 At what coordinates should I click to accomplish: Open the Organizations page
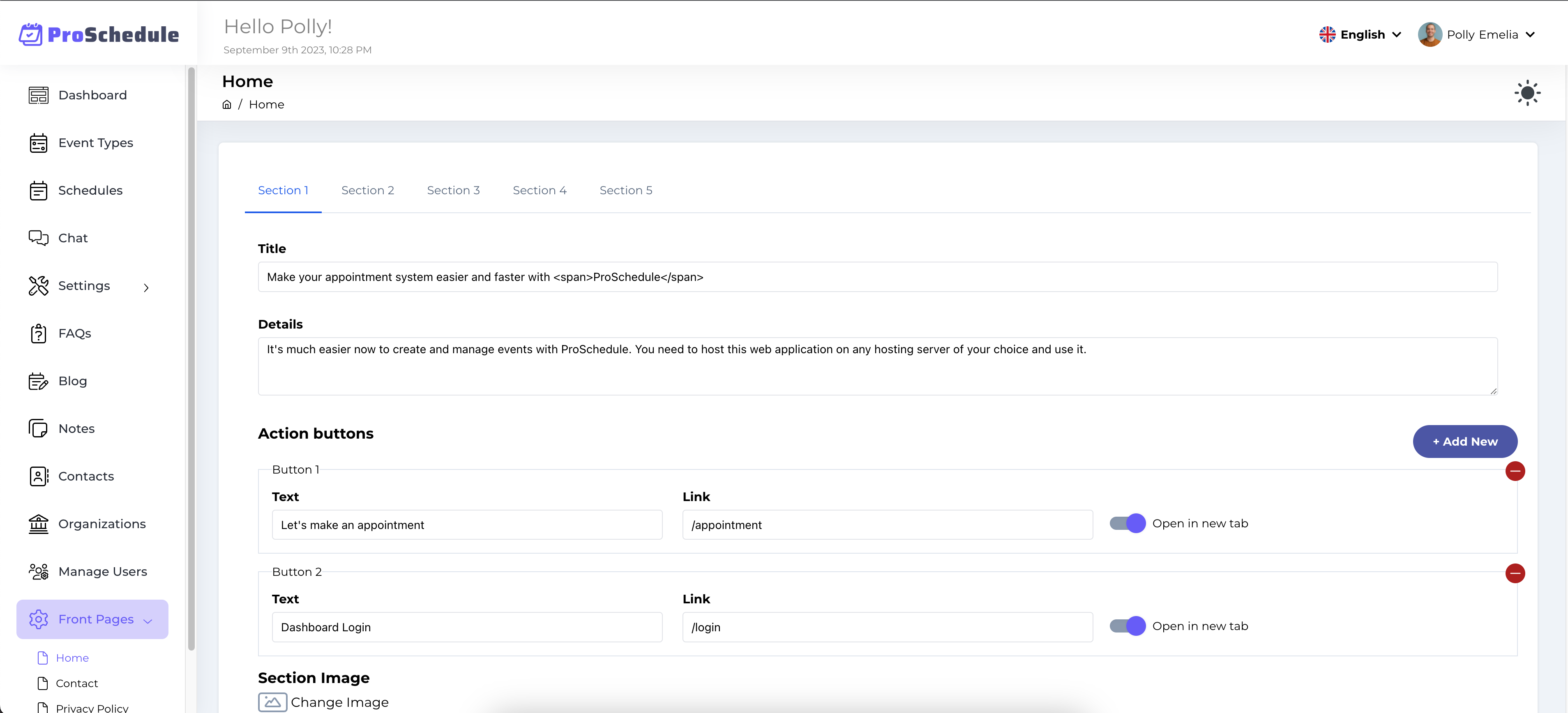(101, 523)
